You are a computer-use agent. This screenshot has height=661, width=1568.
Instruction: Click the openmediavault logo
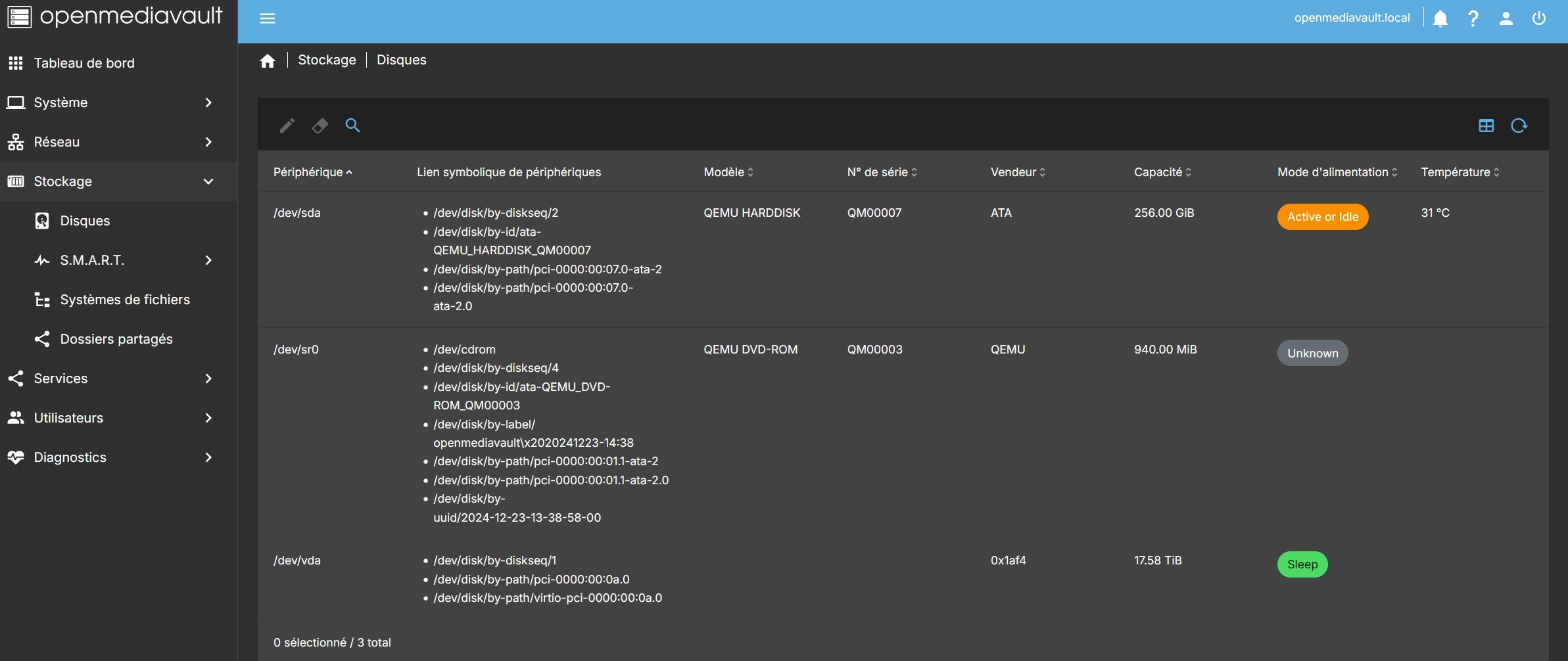pos(114,16)
